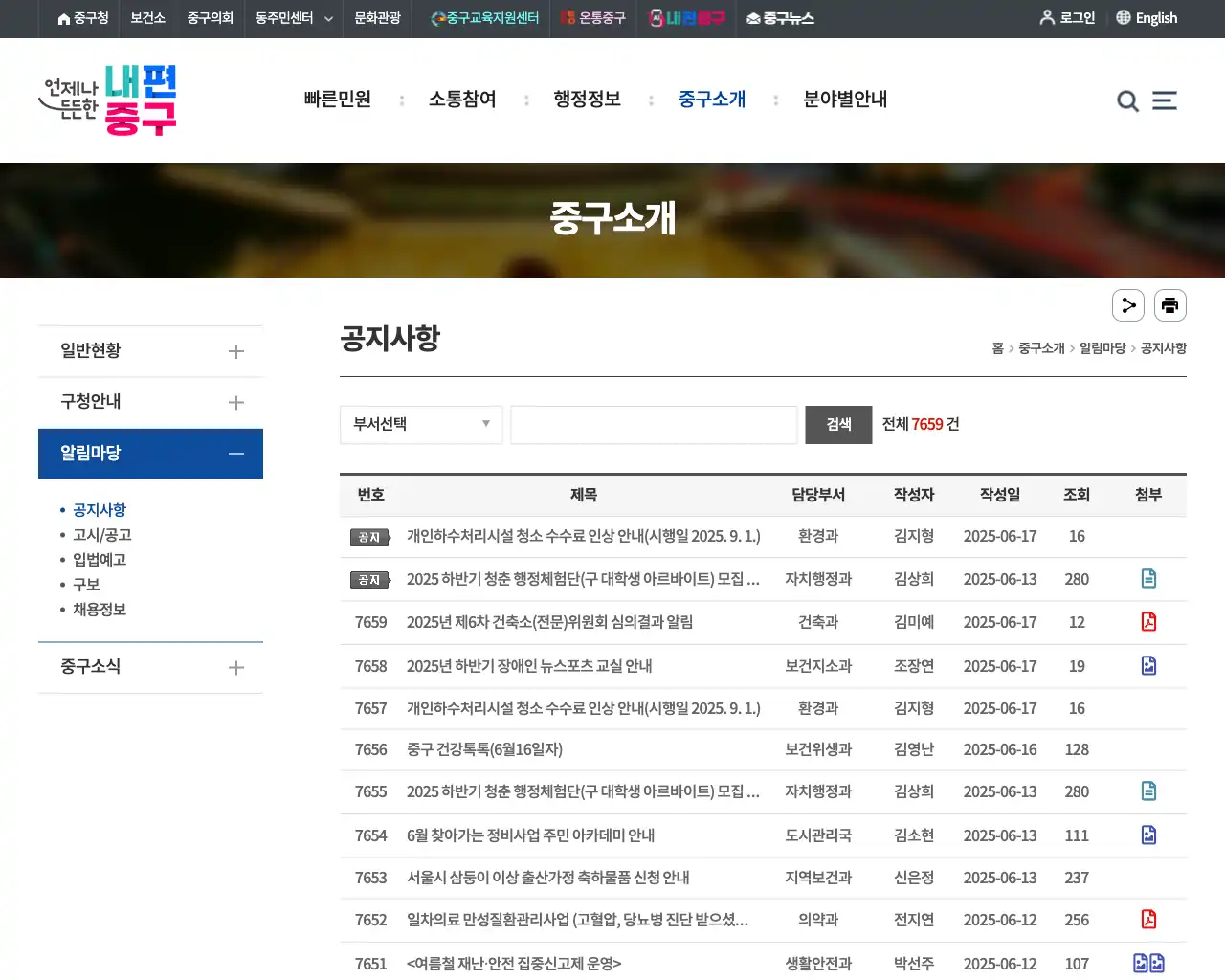
Task: Click 도시관리국 department cell
Action: click(818, 835)
